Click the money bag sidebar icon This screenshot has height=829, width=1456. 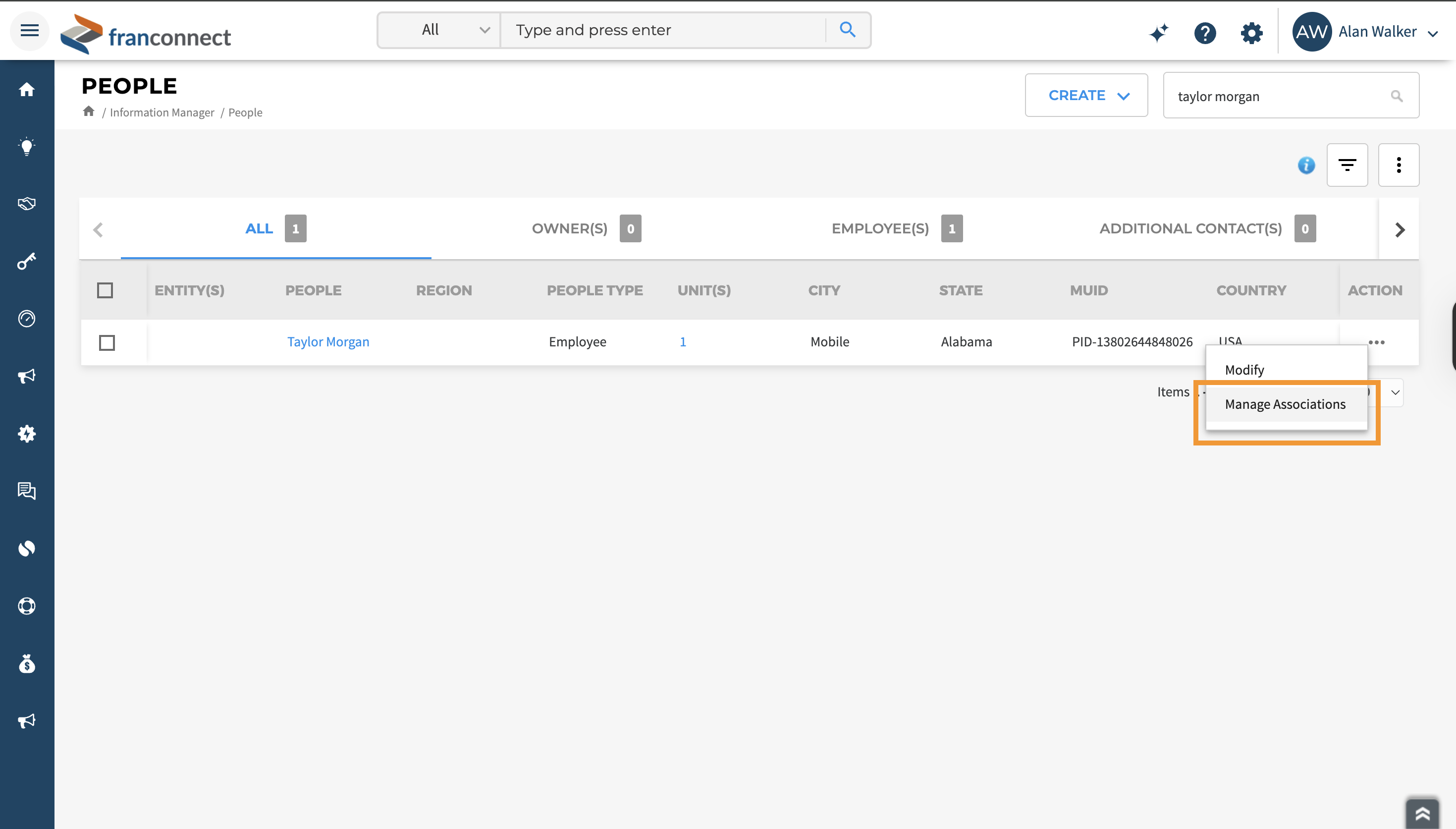tap(27, 664)
